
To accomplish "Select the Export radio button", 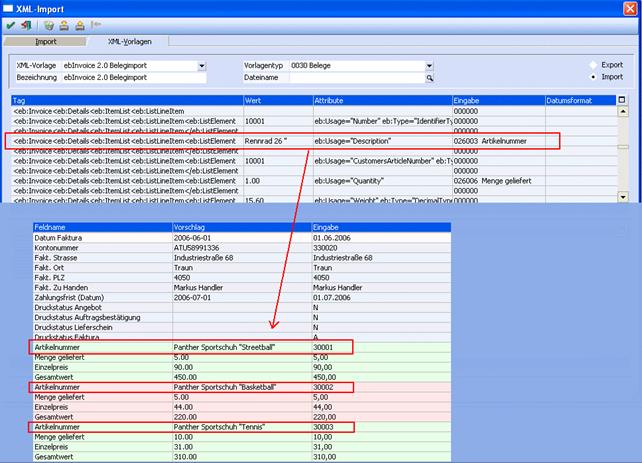I will [591, 65].
